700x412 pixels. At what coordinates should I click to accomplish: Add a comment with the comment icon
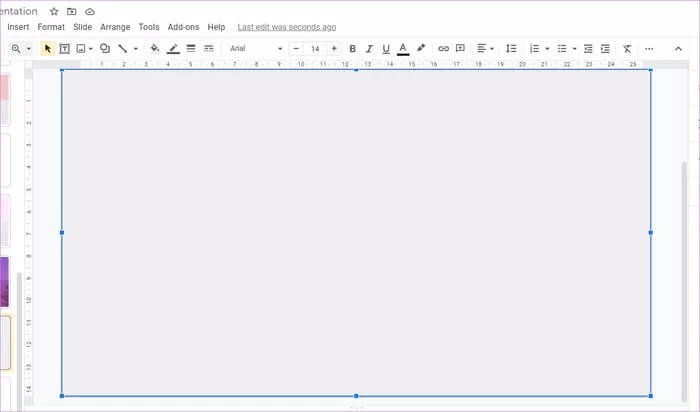click(460, 48)
